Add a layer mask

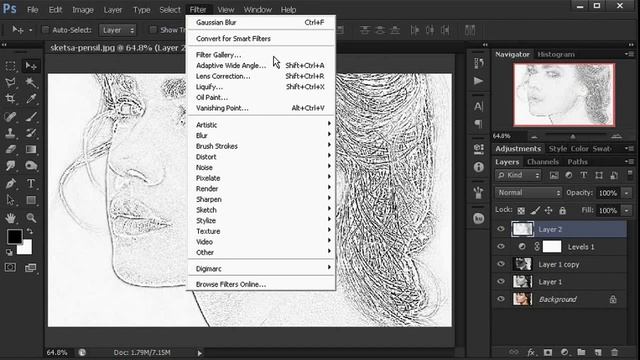pos(548,352)
